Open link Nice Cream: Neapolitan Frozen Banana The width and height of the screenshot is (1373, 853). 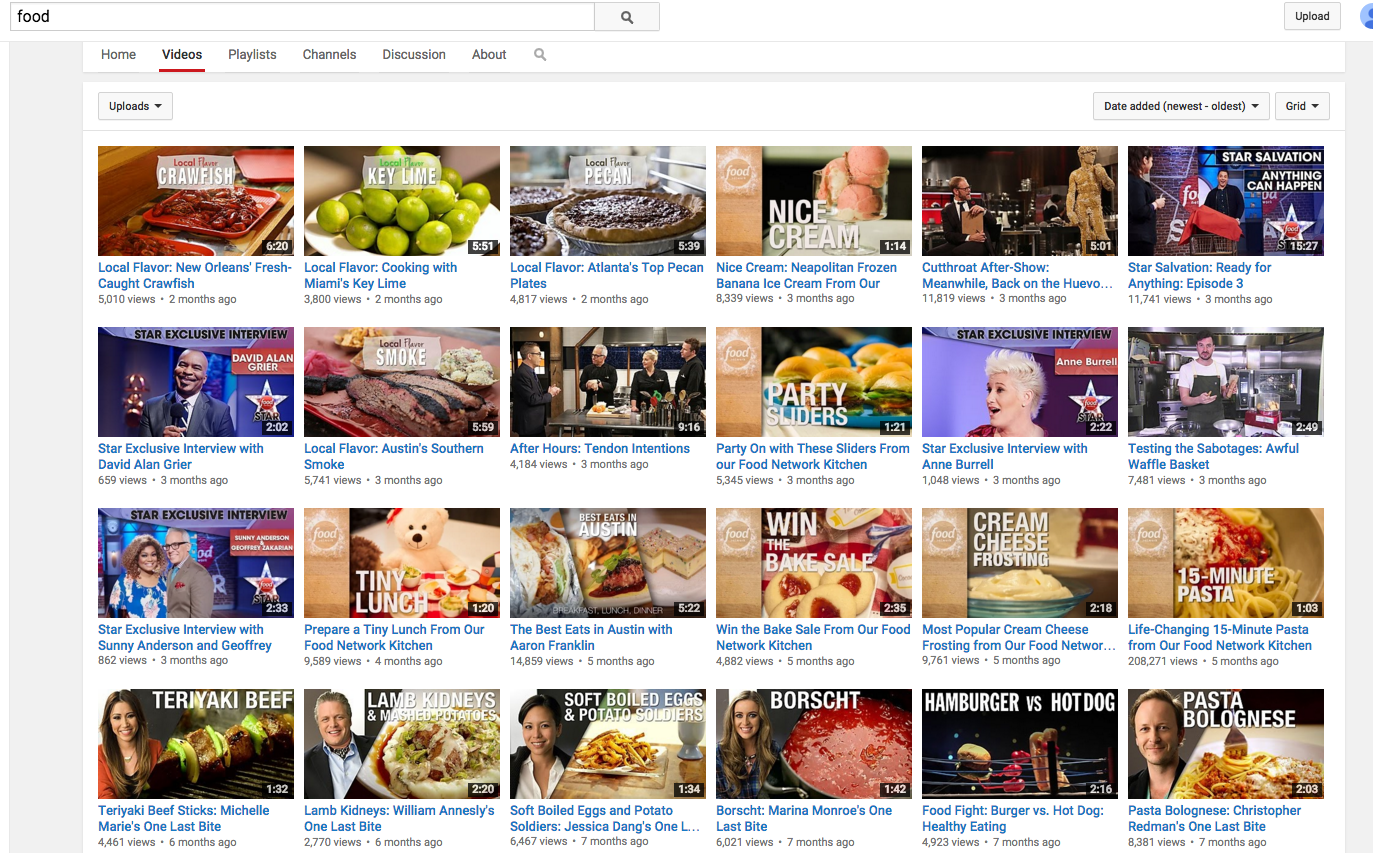806,276
